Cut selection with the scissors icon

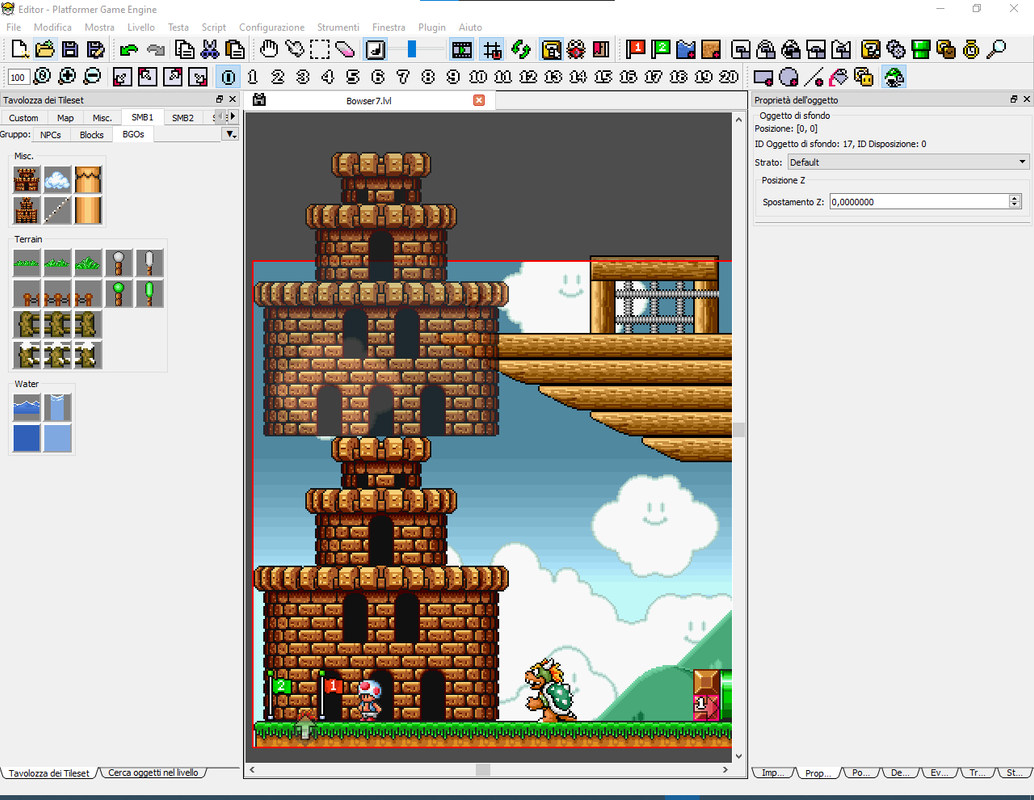(210, 49)
